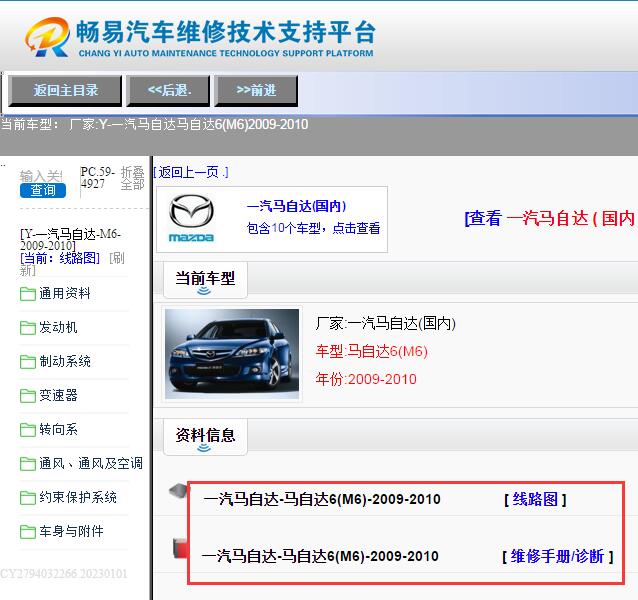Click the blue 查询 search button

[x=43, y=190]
